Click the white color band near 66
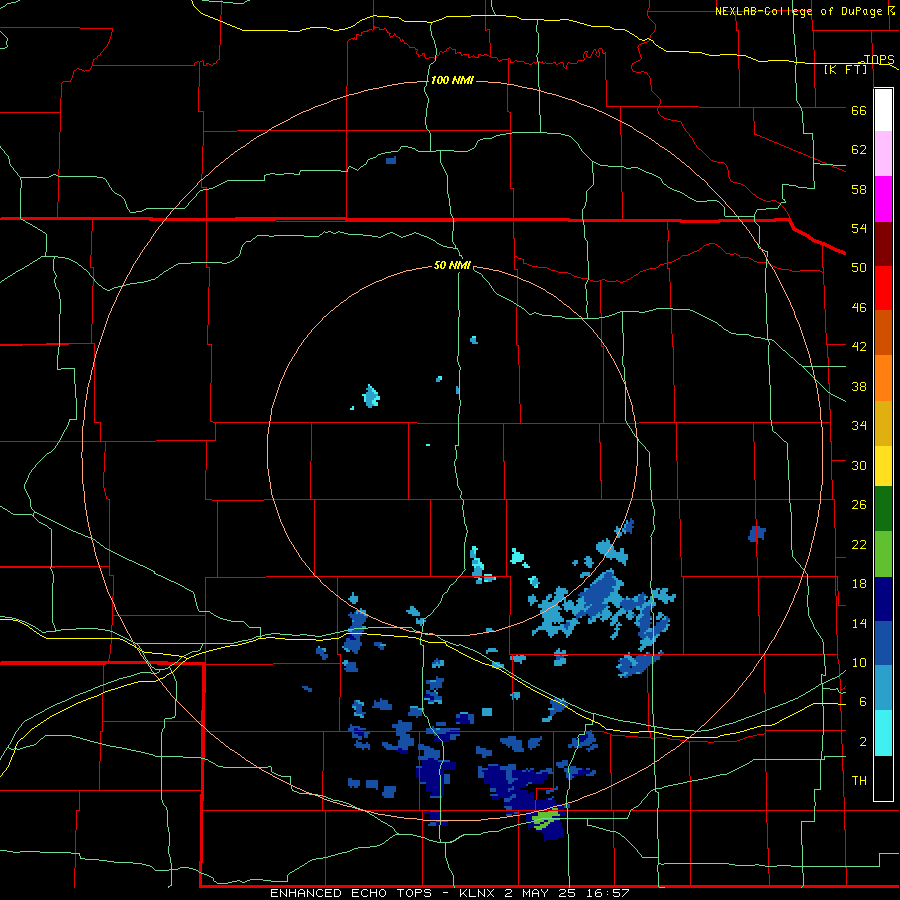The image size is (900, 900). pos(883,110)
